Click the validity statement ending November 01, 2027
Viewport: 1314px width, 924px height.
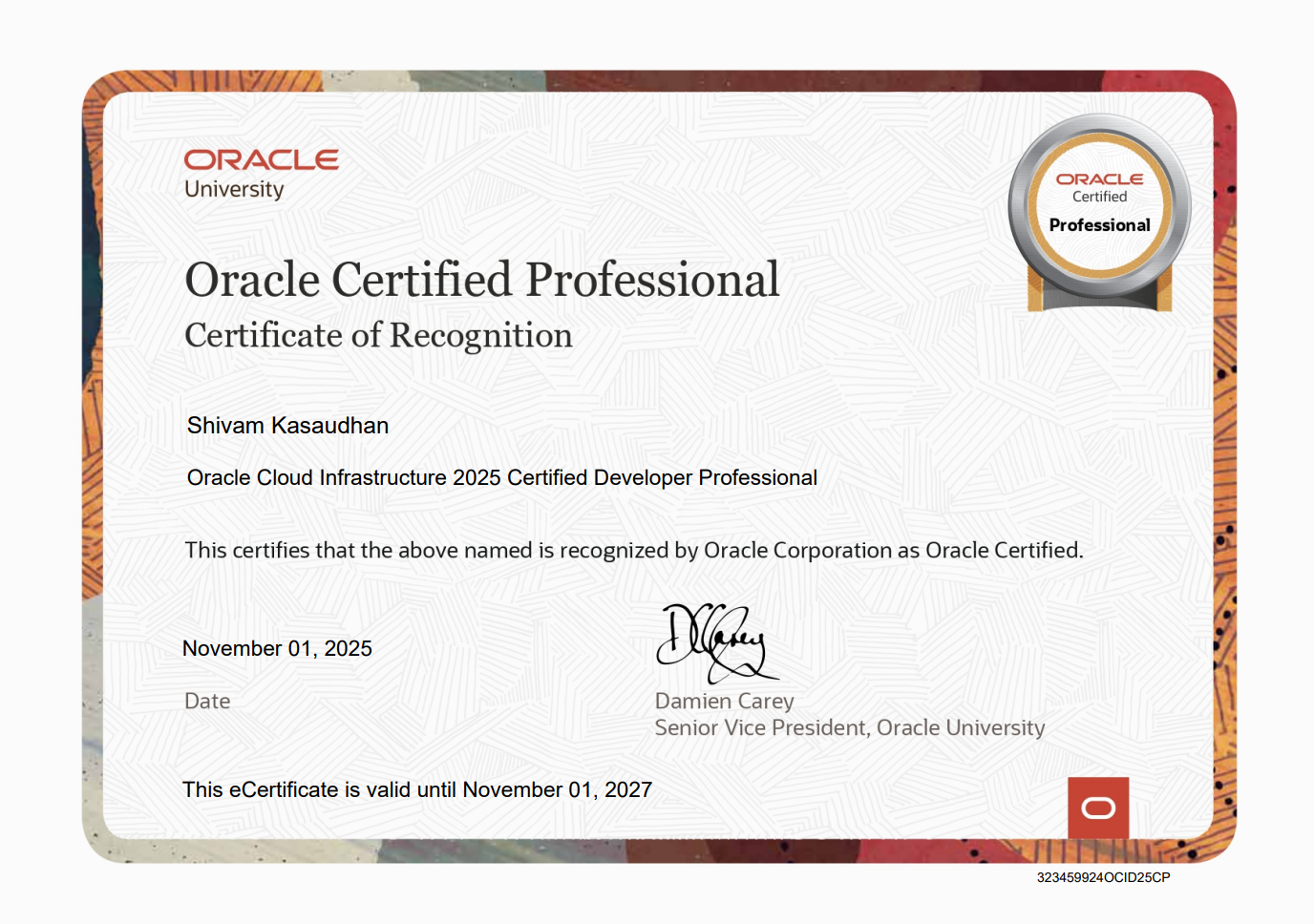416,789
